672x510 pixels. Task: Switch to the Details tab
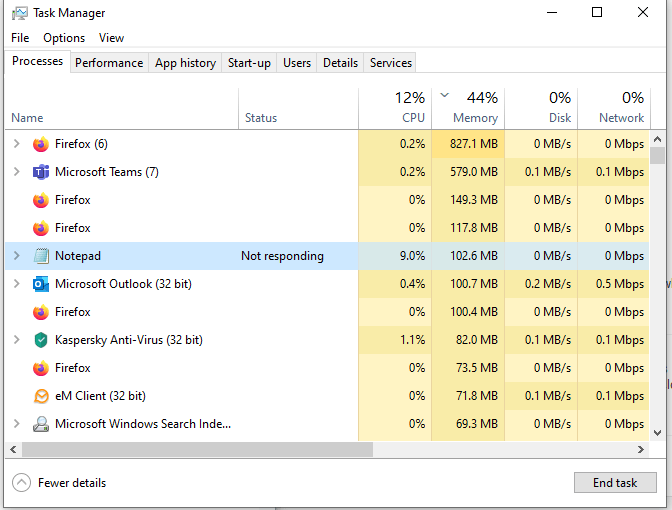(340, 63)
